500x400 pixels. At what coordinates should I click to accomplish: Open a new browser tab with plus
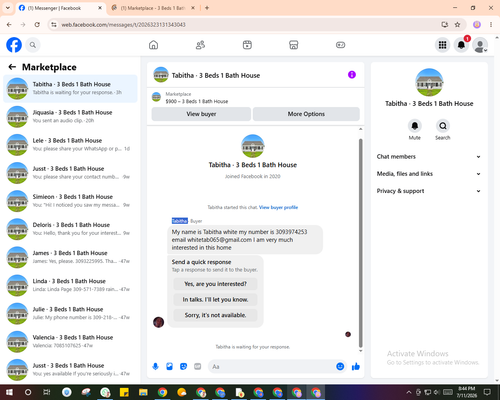pyautogui.click(x=207, y=8)
